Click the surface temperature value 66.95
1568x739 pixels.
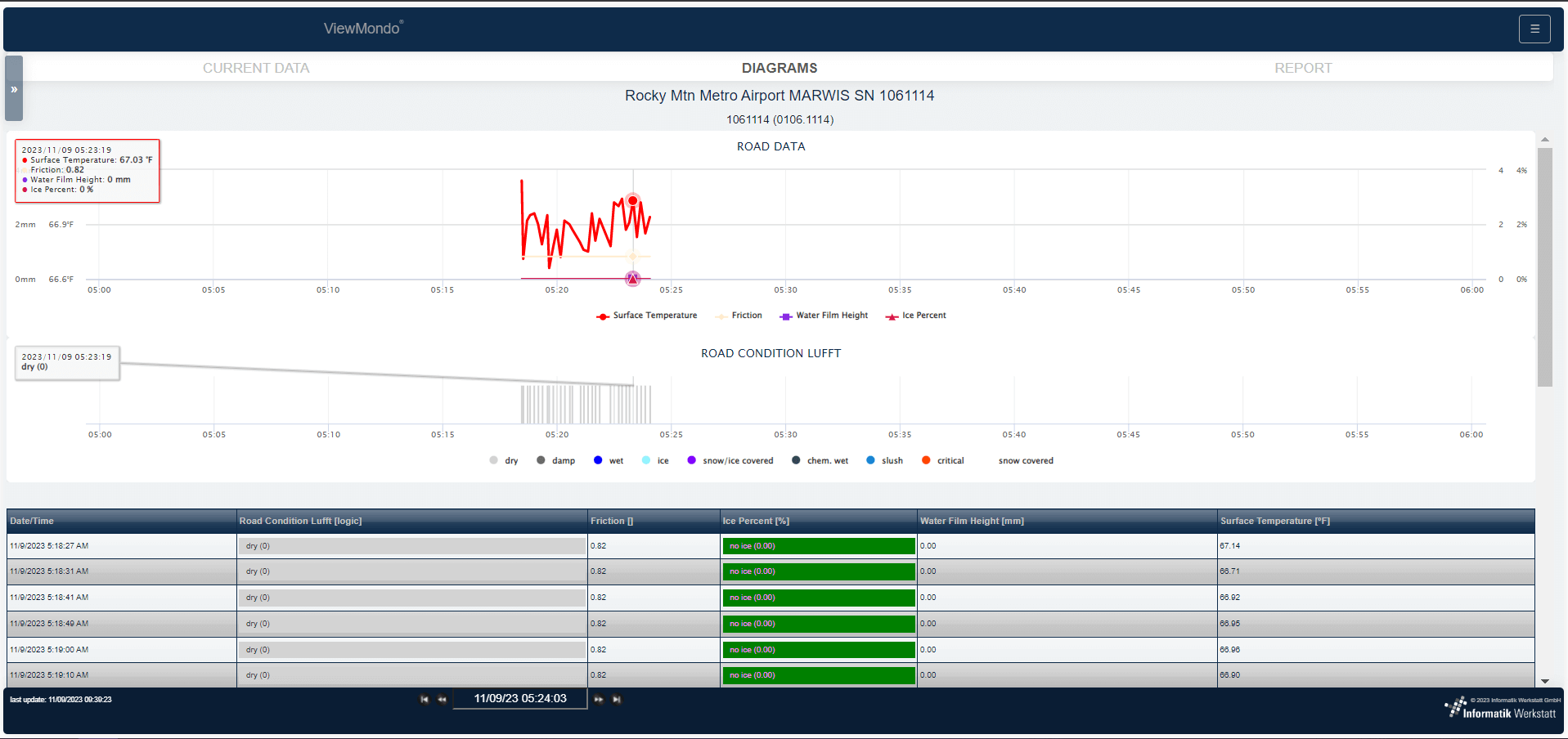(1229, 624)
